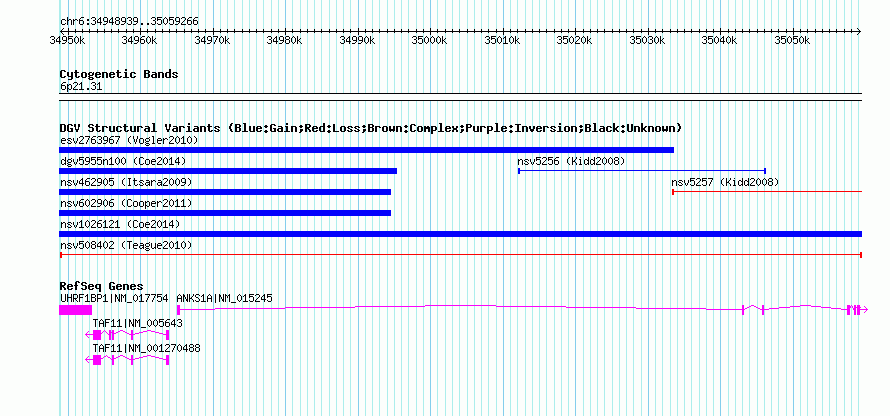Image resolution: width=890 pixels, height=416 pixels.
Task: Click the 34990k ruler mark
Action: pyautogui.click(x=358, y=40)
